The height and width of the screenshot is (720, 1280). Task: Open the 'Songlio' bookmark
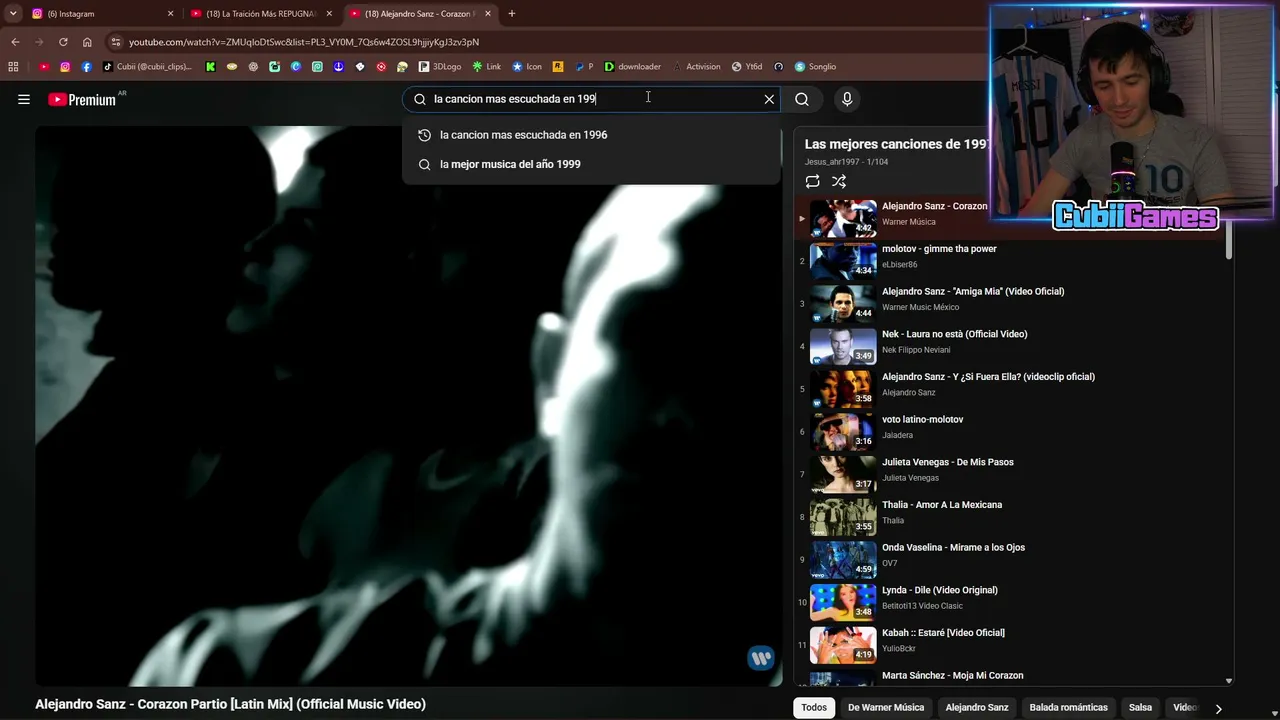(x=816, y=67)
